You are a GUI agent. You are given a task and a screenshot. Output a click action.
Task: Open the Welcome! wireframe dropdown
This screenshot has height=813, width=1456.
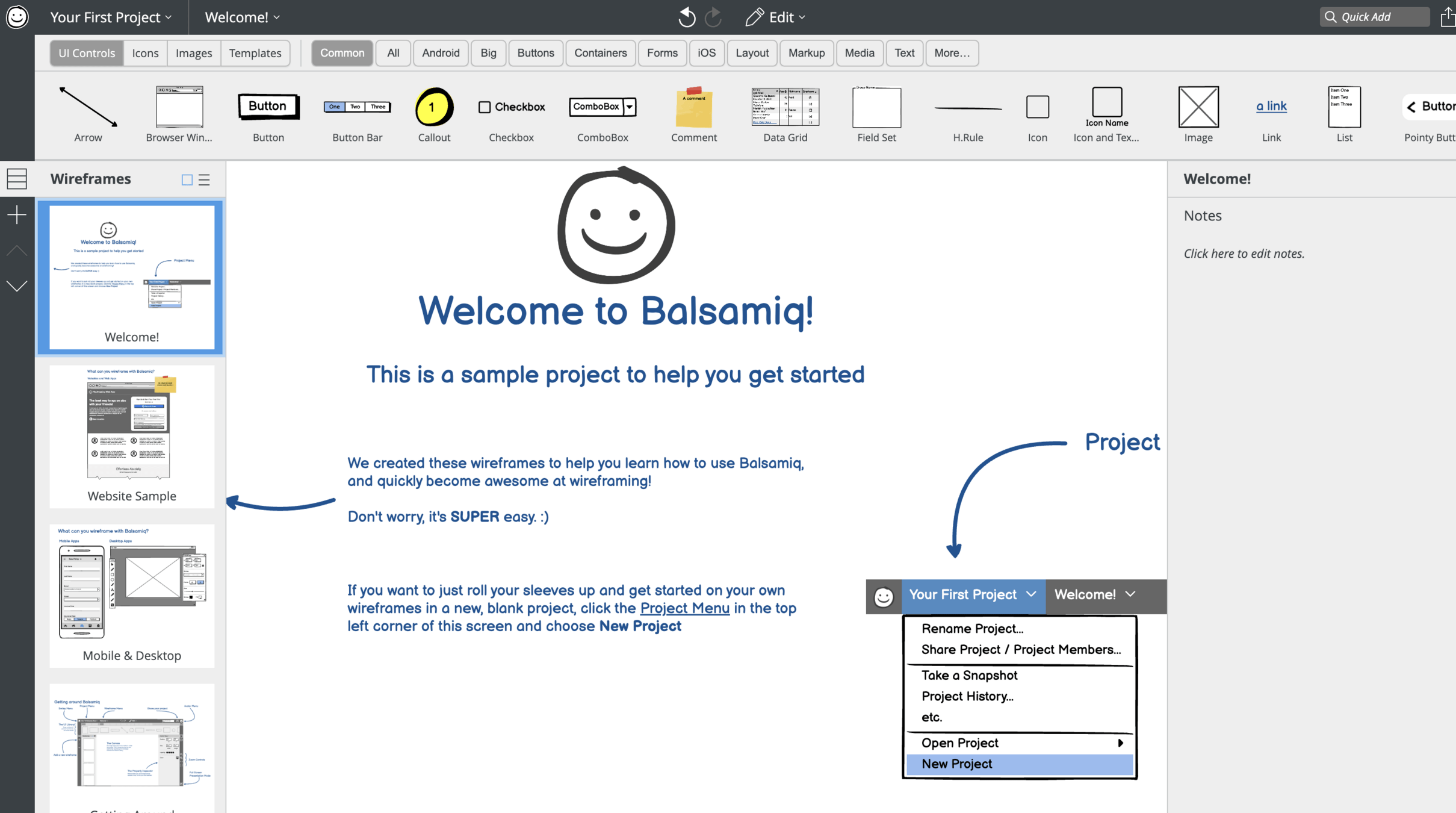[x=243, y=17]
